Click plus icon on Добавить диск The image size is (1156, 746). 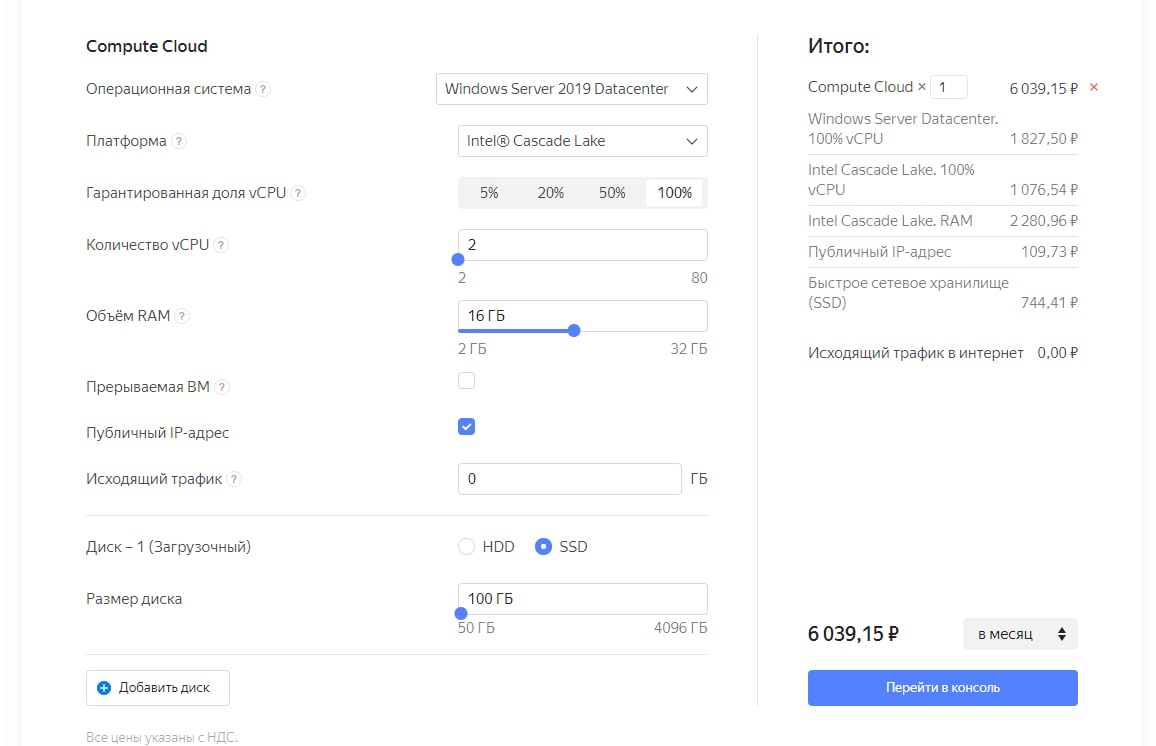[x=104, y=688]
